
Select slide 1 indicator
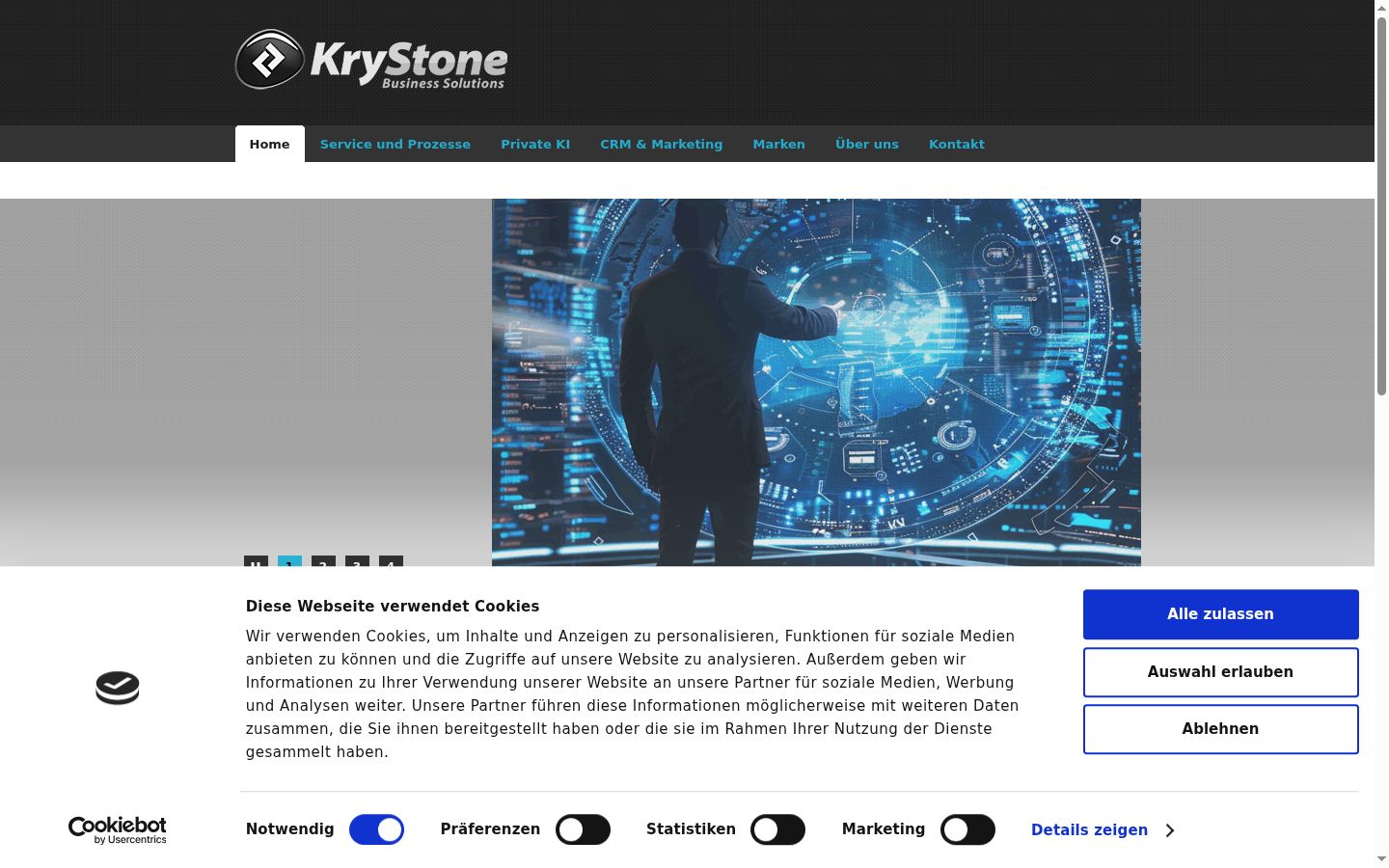(289, 561)
